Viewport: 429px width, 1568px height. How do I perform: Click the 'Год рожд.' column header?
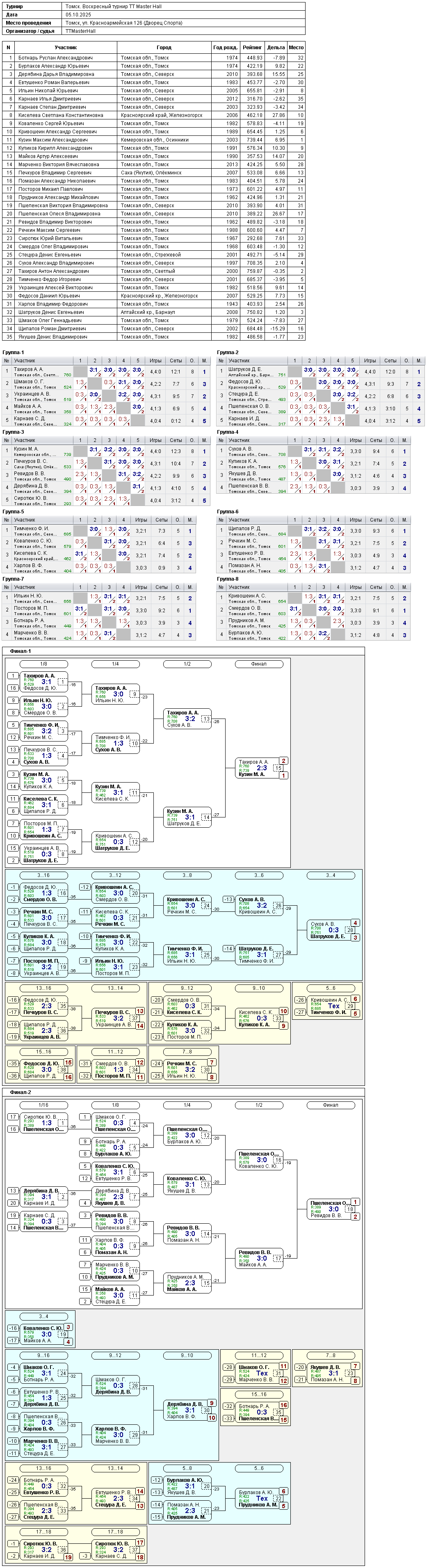point(225,47)
